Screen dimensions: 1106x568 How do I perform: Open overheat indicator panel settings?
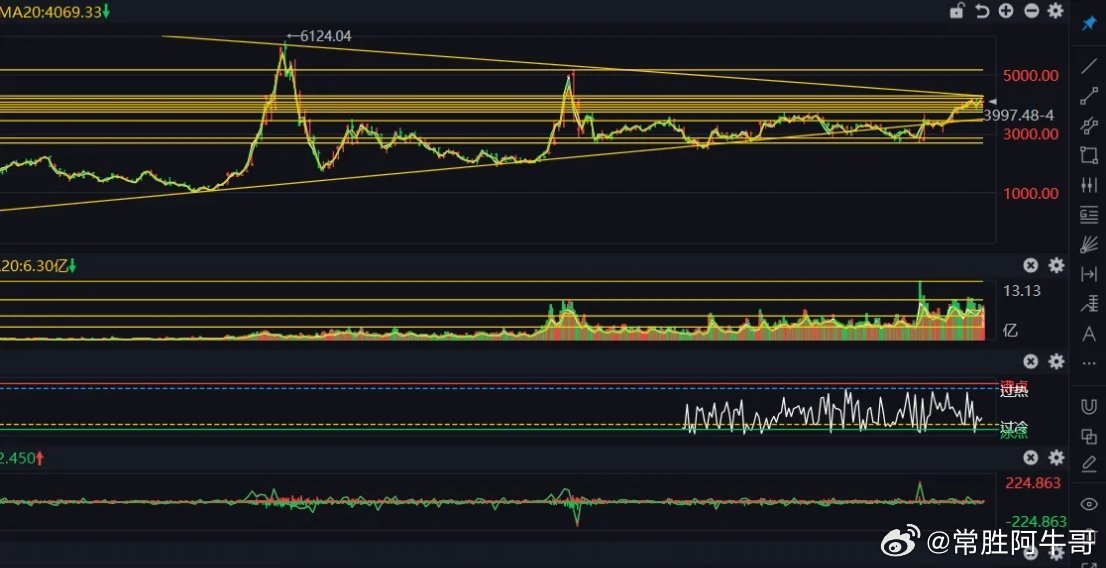pos(1056,361)
